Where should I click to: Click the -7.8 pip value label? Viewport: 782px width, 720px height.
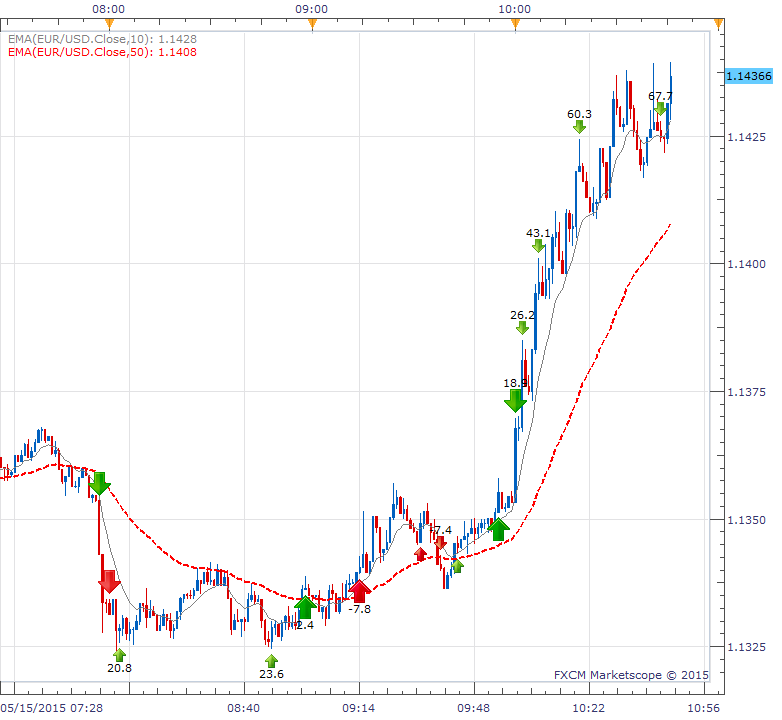coord(360,609)
